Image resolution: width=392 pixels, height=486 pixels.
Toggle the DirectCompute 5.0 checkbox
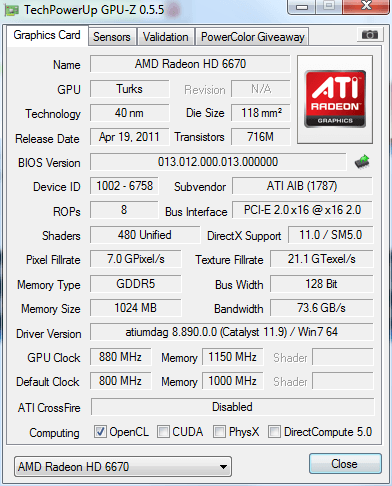click(274, 431)
